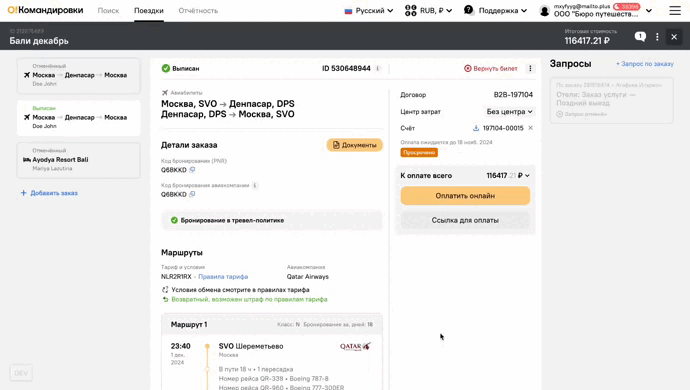Select the cancelled Москва–Денпасар flight order card
Viewport: 690px width, 390px height.
click(x=78, y=75)
